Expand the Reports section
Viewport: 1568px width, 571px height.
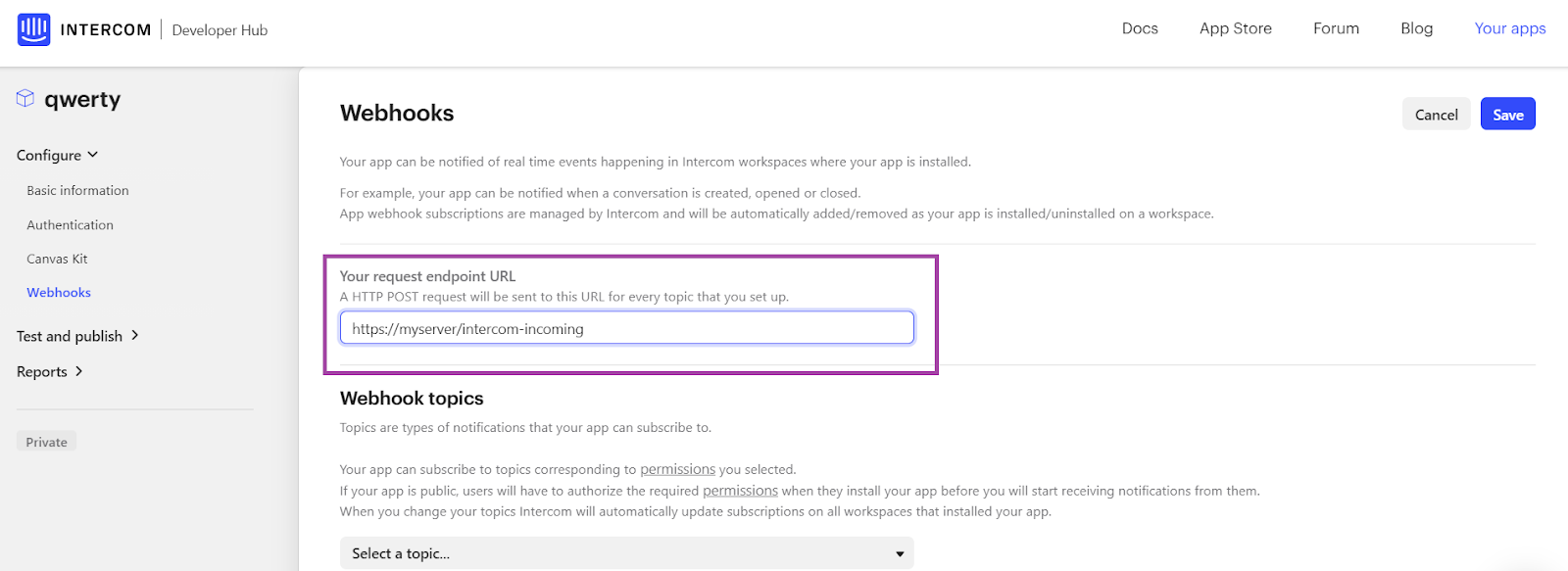pyautogui.click(x=50, y=371)
